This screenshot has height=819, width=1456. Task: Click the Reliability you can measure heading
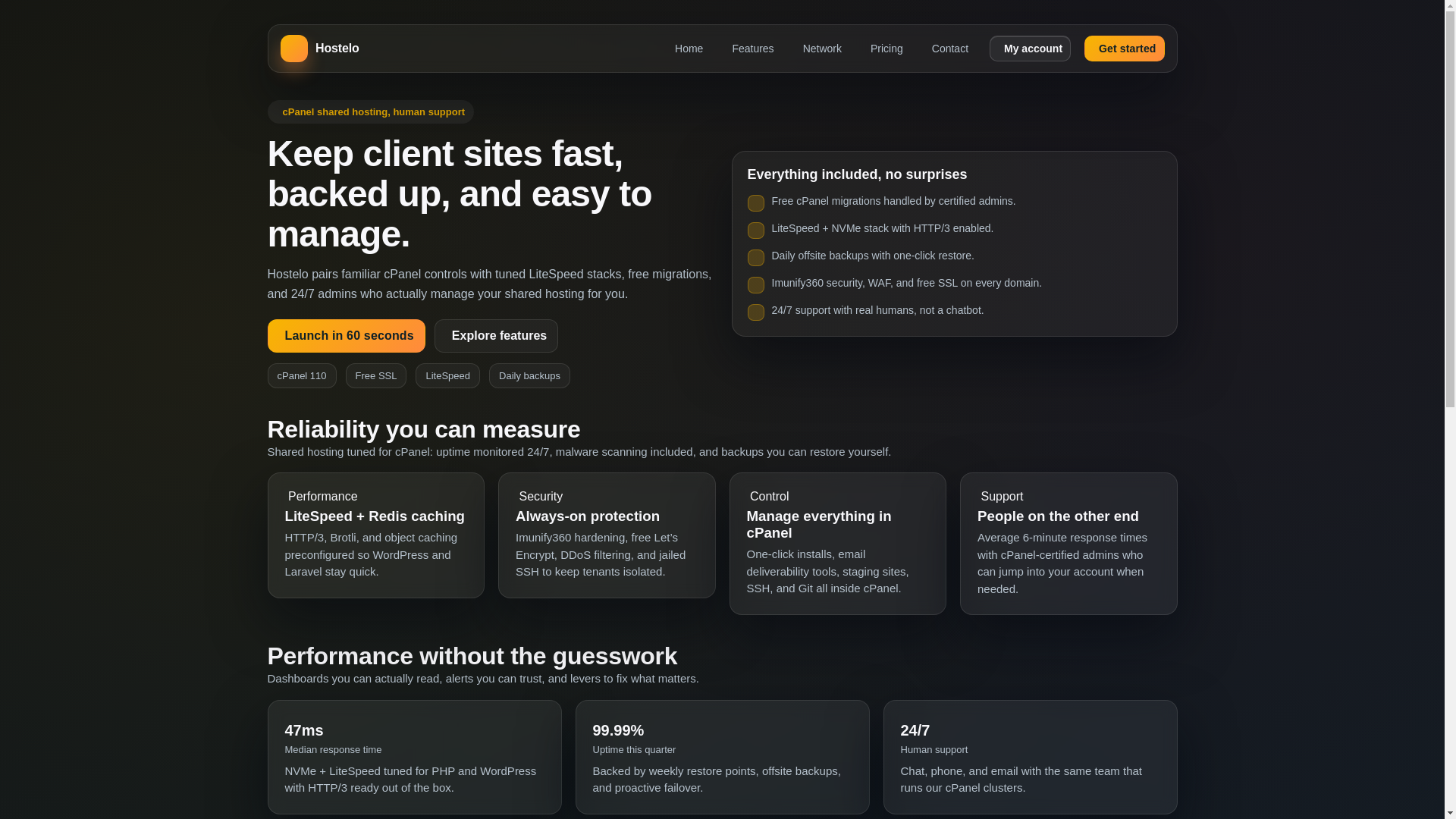(x=423, y=429)
